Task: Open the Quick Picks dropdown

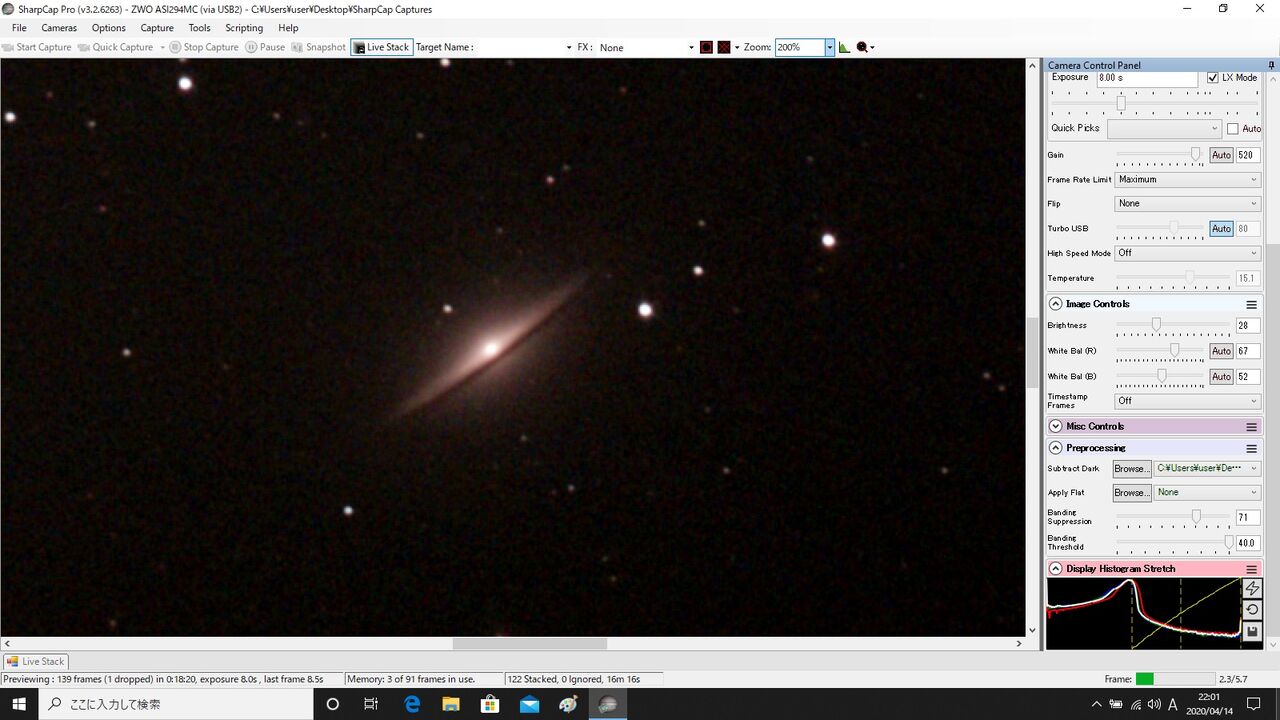Action: [1164, 129]
